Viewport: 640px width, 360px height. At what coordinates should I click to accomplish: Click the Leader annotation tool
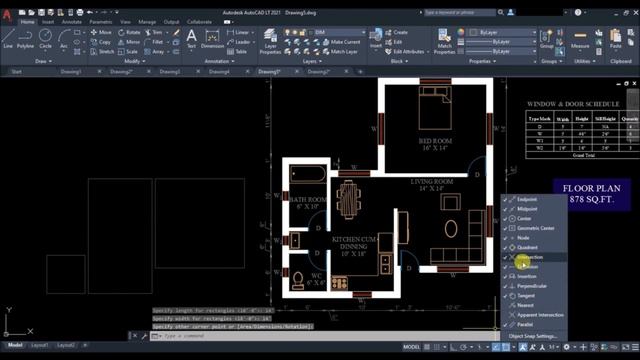pyautogui.click(x=239, y=42)
